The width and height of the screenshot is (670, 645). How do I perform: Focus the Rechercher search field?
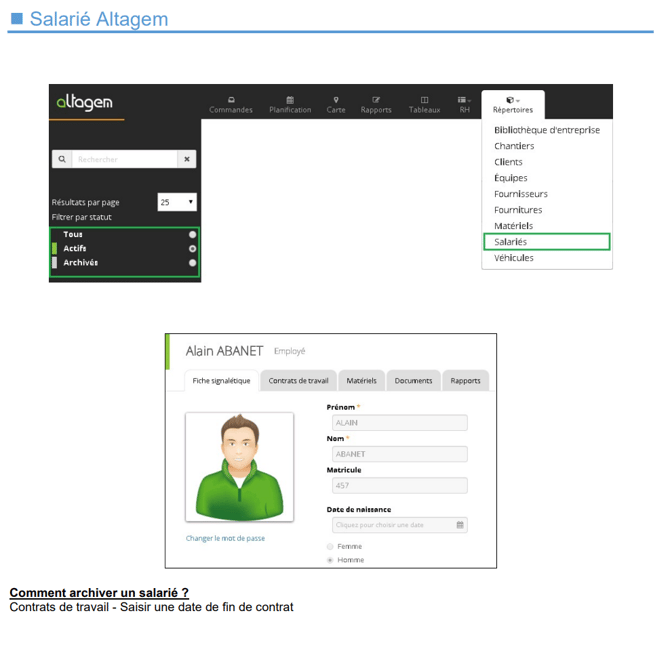pos(124,159)
